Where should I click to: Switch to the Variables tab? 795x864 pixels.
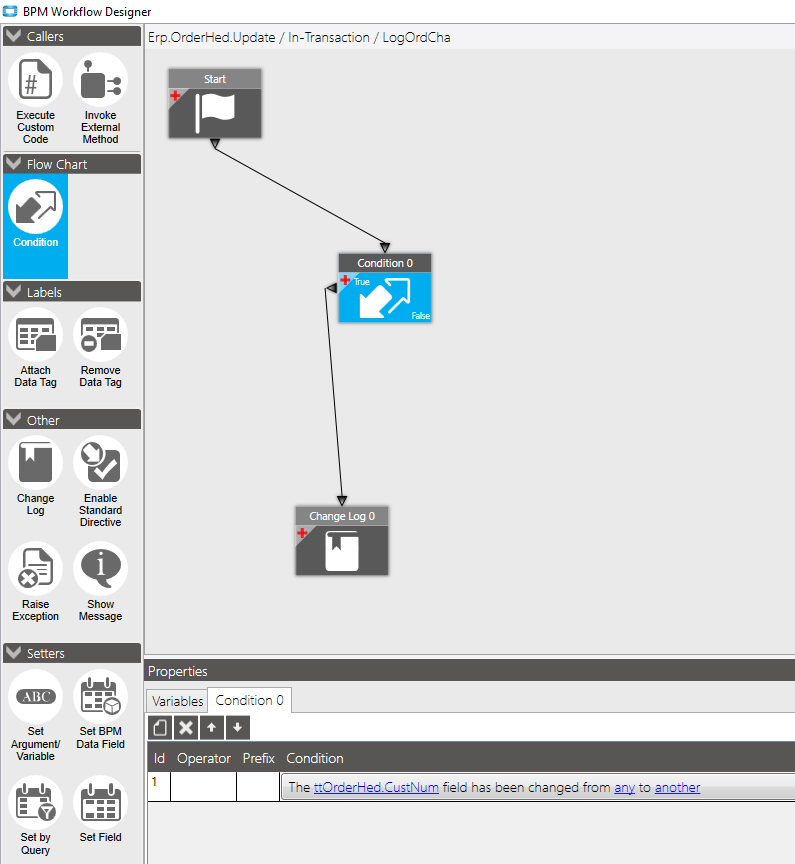coord(177,701)
